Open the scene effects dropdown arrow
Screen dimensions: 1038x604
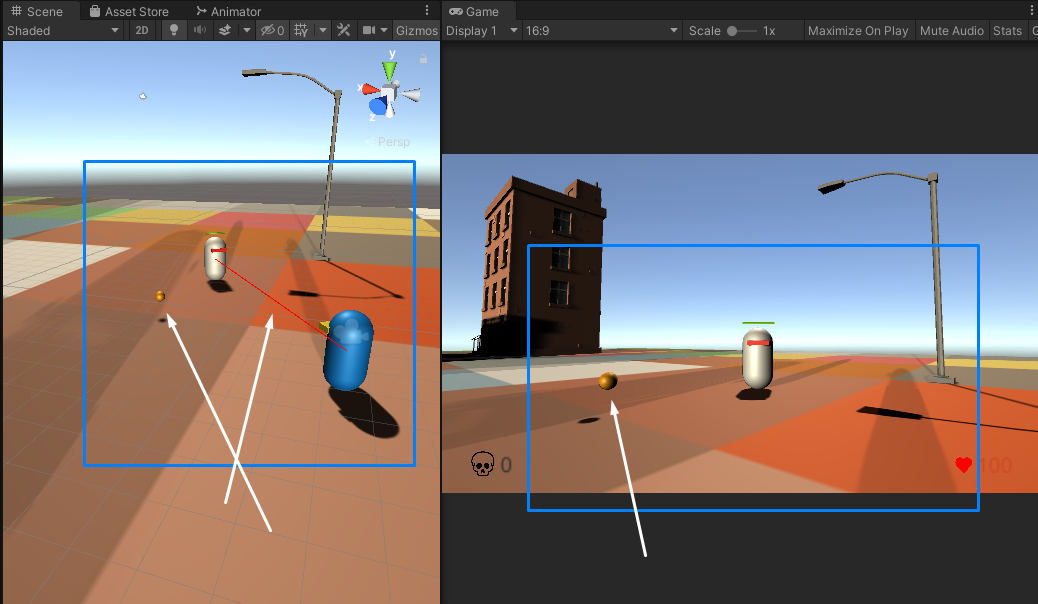click(x=246, y=30)
